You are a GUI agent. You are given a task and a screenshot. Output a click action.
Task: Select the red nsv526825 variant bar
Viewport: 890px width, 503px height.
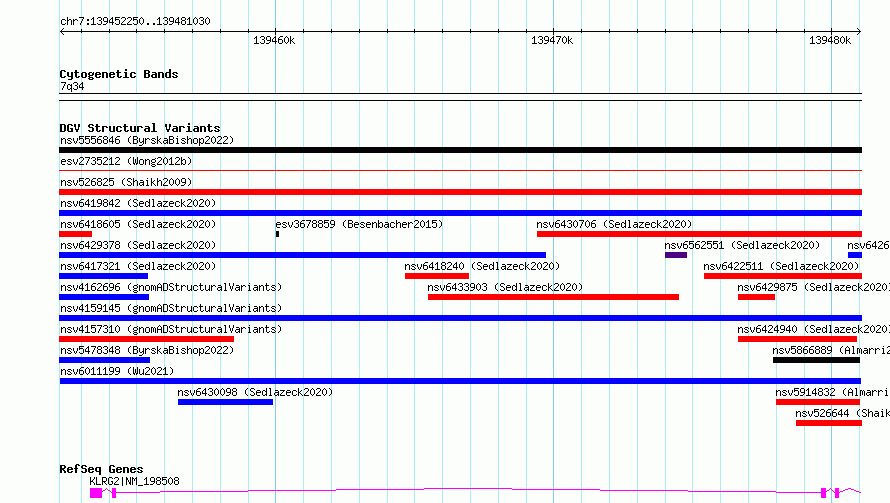coord(460,192)
